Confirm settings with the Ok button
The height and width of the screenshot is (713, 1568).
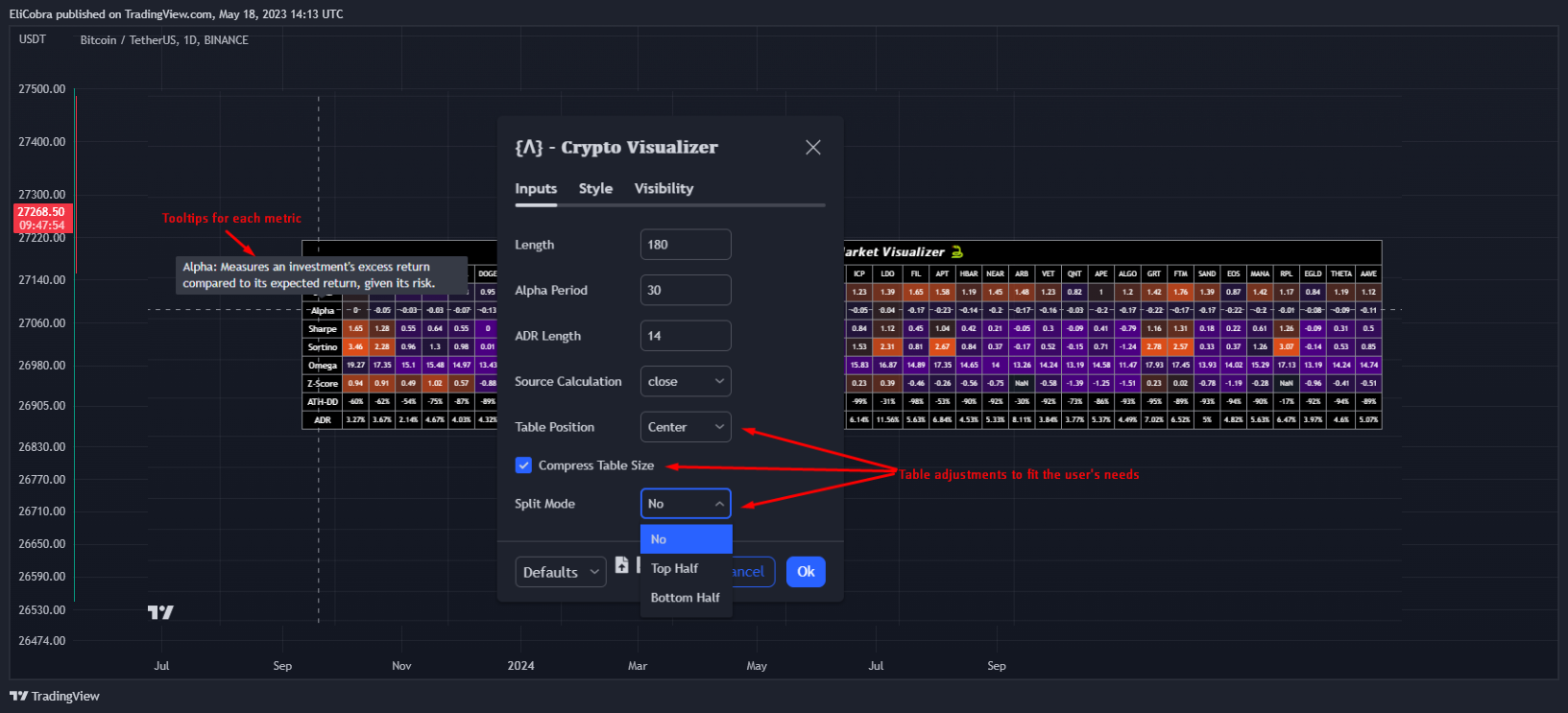806,572
